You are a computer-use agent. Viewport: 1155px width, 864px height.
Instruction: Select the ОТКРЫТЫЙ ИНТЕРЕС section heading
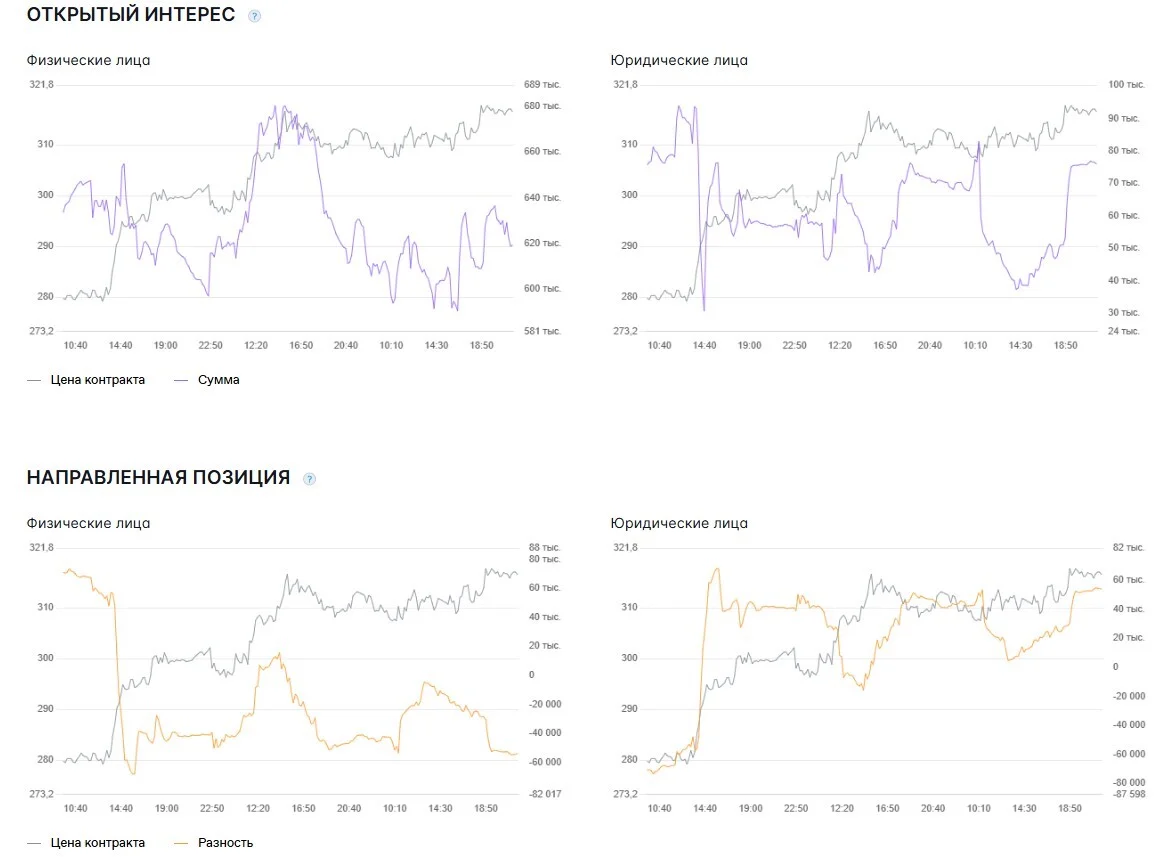(130, 15)
